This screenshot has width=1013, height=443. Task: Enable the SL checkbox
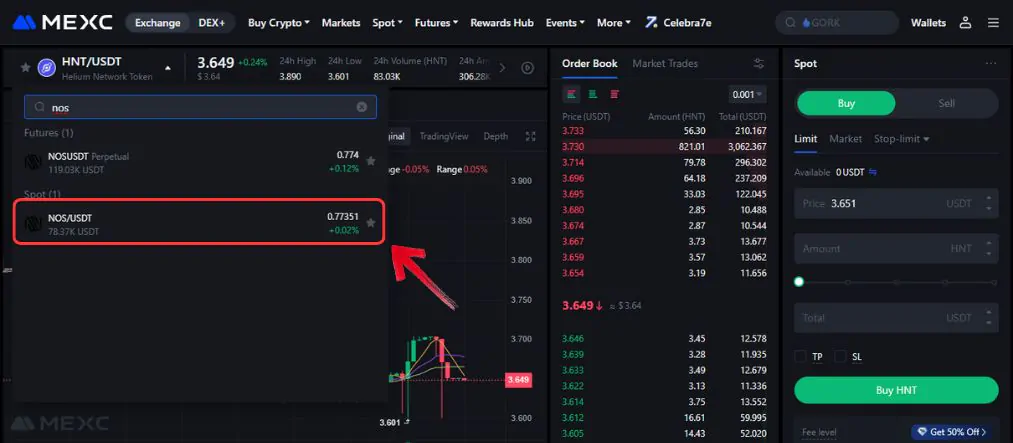click(841, 356)
